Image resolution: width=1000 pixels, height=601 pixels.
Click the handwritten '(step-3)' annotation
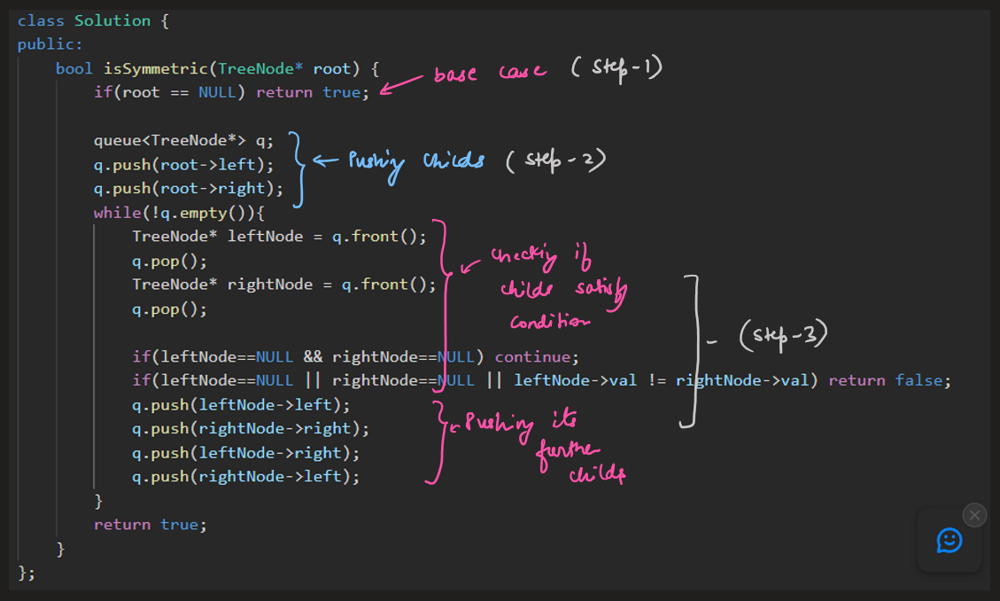click(782, 336)
